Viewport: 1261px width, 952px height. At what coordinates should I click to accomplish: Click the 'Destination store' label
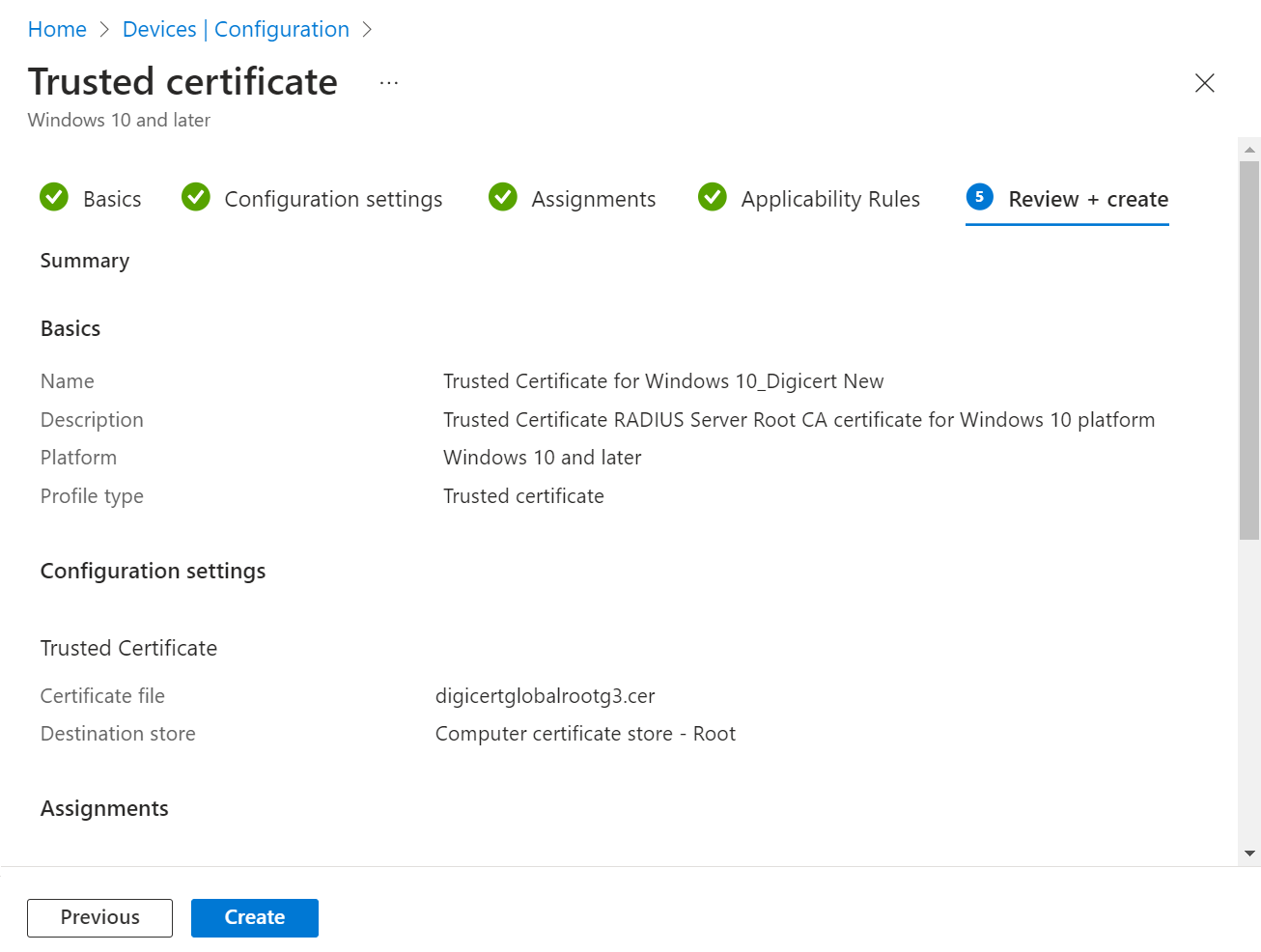click(118, 734)
